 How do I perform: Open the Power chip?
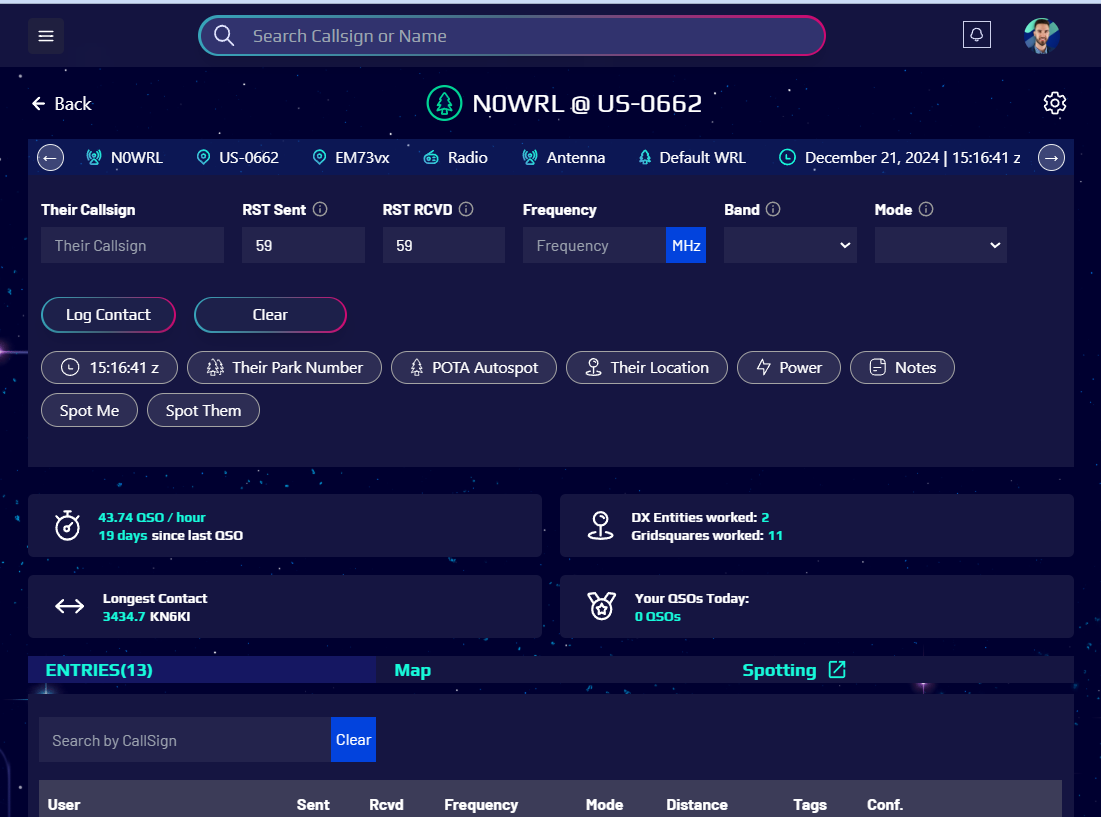click(789, 367)
